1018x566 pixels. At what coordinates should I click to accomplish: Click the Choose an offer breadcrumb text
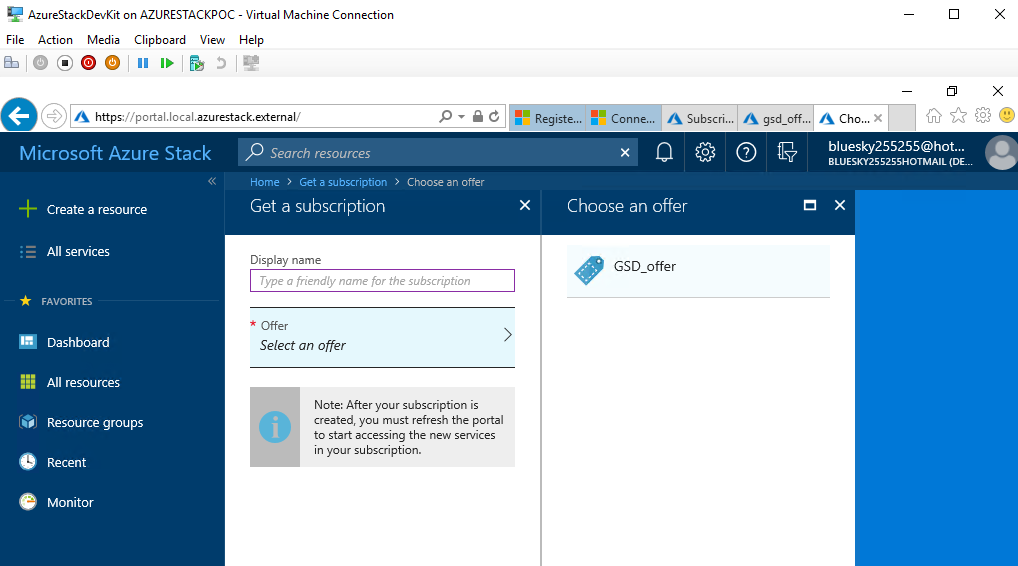pyautogui.click(x=445, y=182)
